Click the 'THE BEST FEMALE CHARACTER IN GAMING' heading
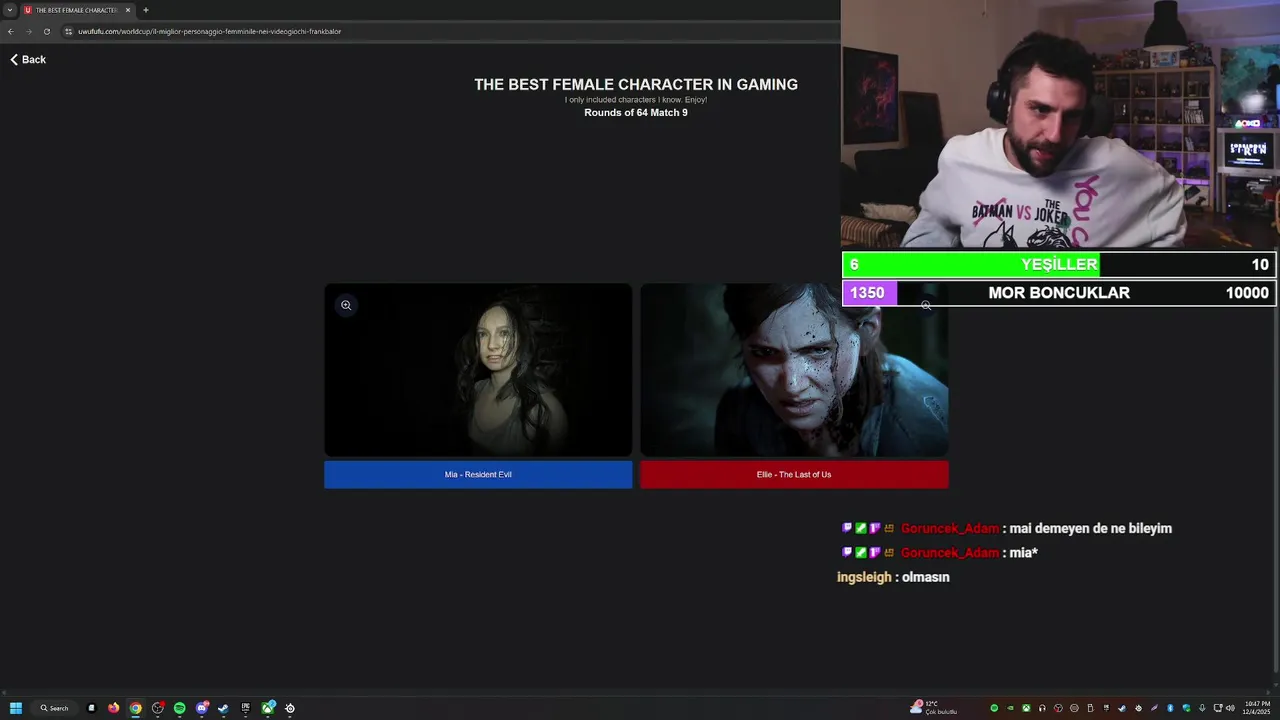 [636, 85]
